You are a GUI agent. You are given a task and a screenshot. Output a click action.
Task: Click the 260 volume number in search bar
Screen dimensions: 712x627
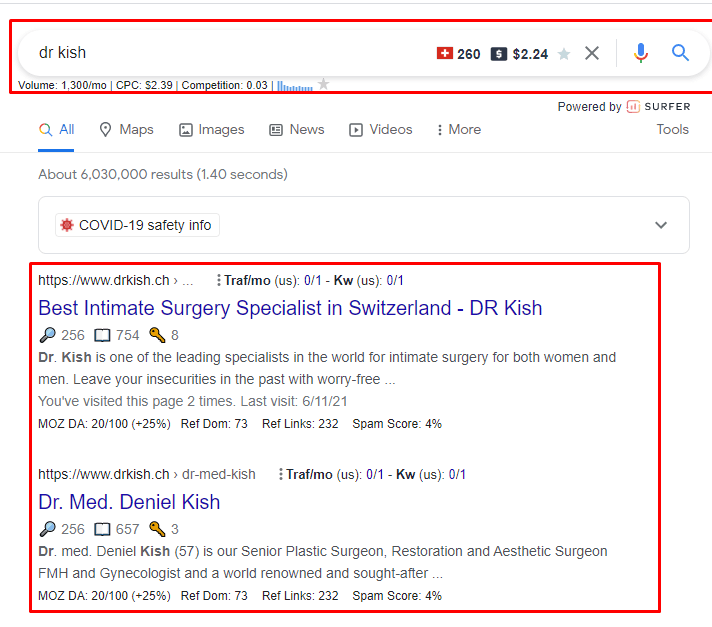pyautogui.click(x=469, y=54)
